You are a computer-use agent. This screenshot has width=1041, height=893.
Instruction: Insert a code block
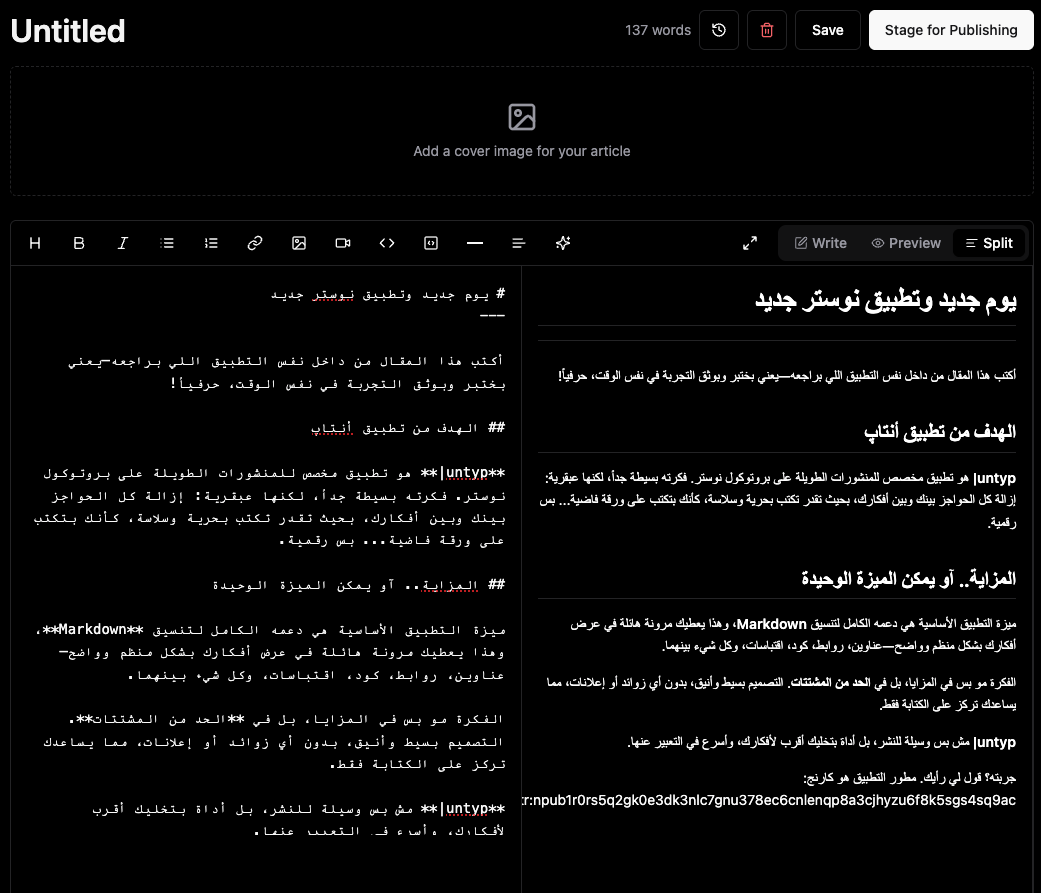click(x=431, y=243)
